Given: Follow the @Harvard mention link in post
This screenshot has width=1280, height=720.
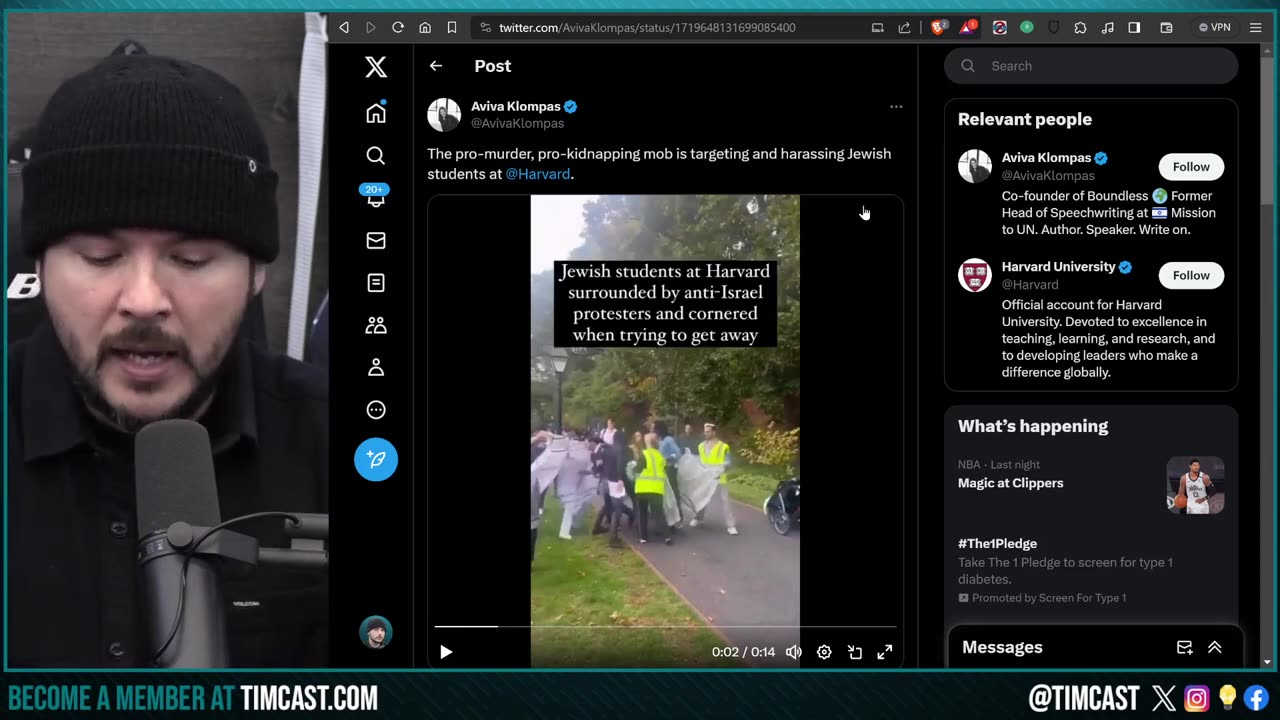Looking at the screenshot, I should pyautogui.click(x=538, y=174).
